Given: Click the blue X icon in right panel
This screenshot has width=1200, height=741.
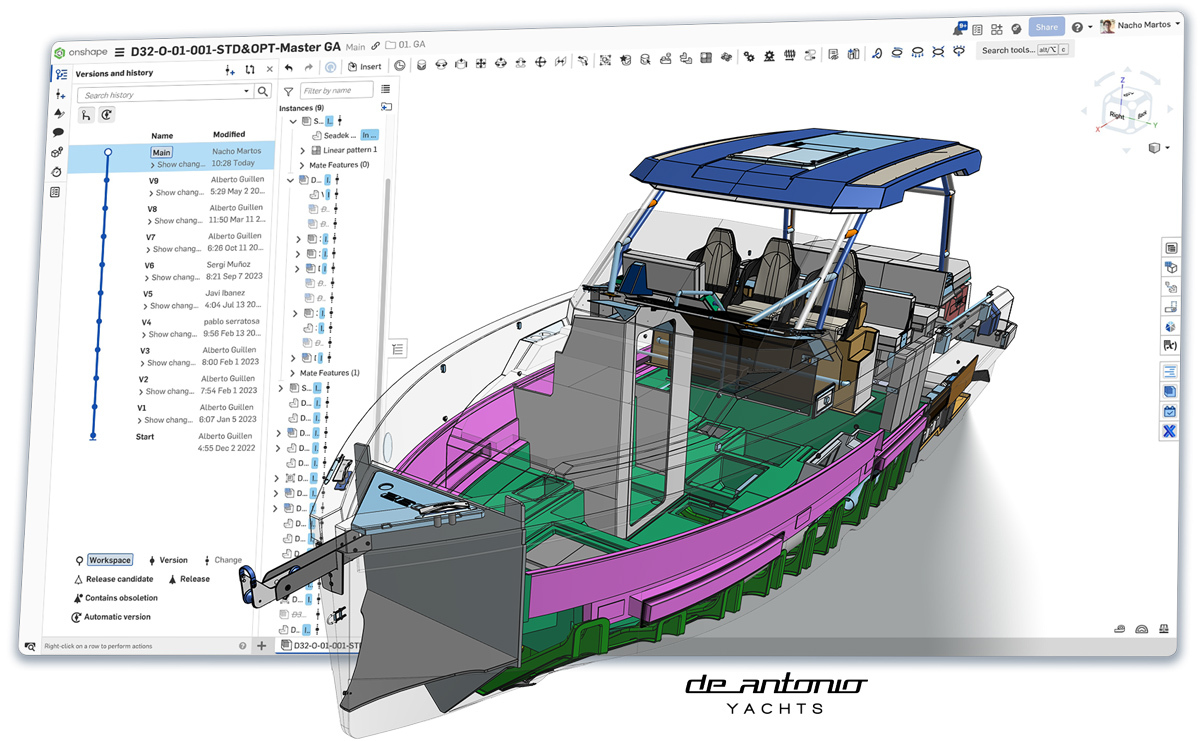Looking at the screenshot, I should point(1170,431).
